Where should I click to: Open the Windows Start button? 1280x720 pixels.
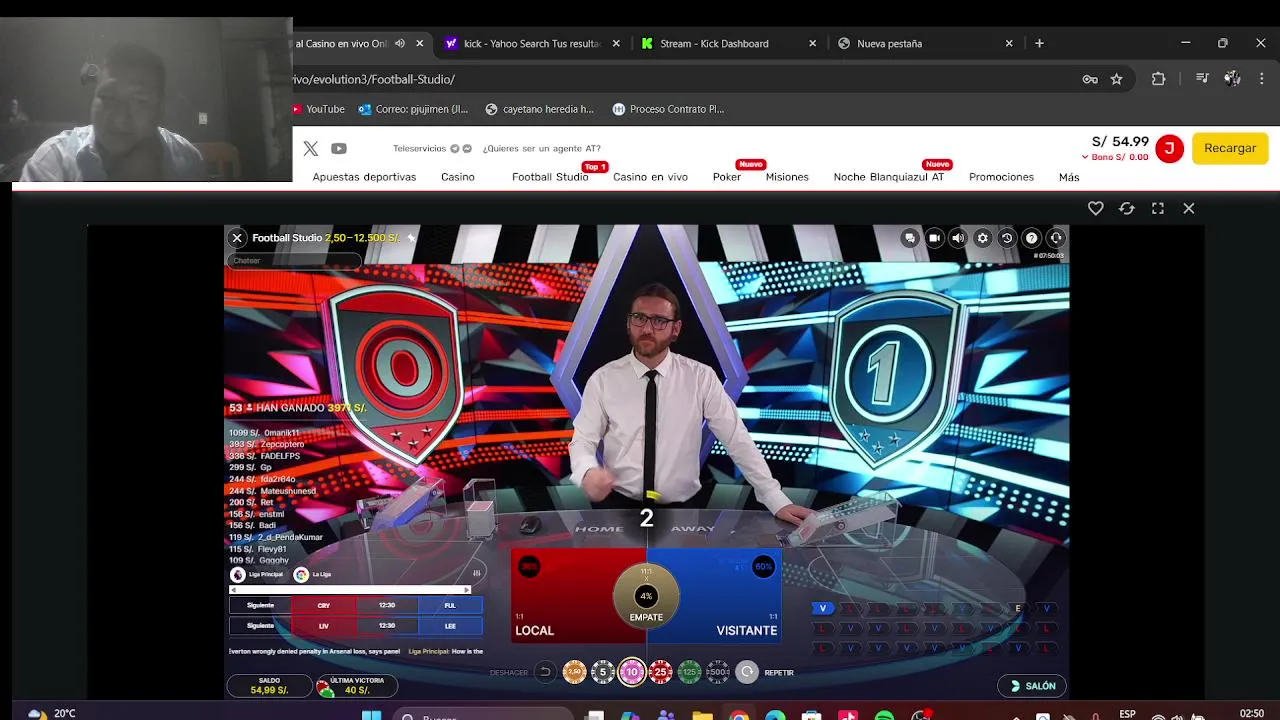pyautogui.click(x=371, y=715)
